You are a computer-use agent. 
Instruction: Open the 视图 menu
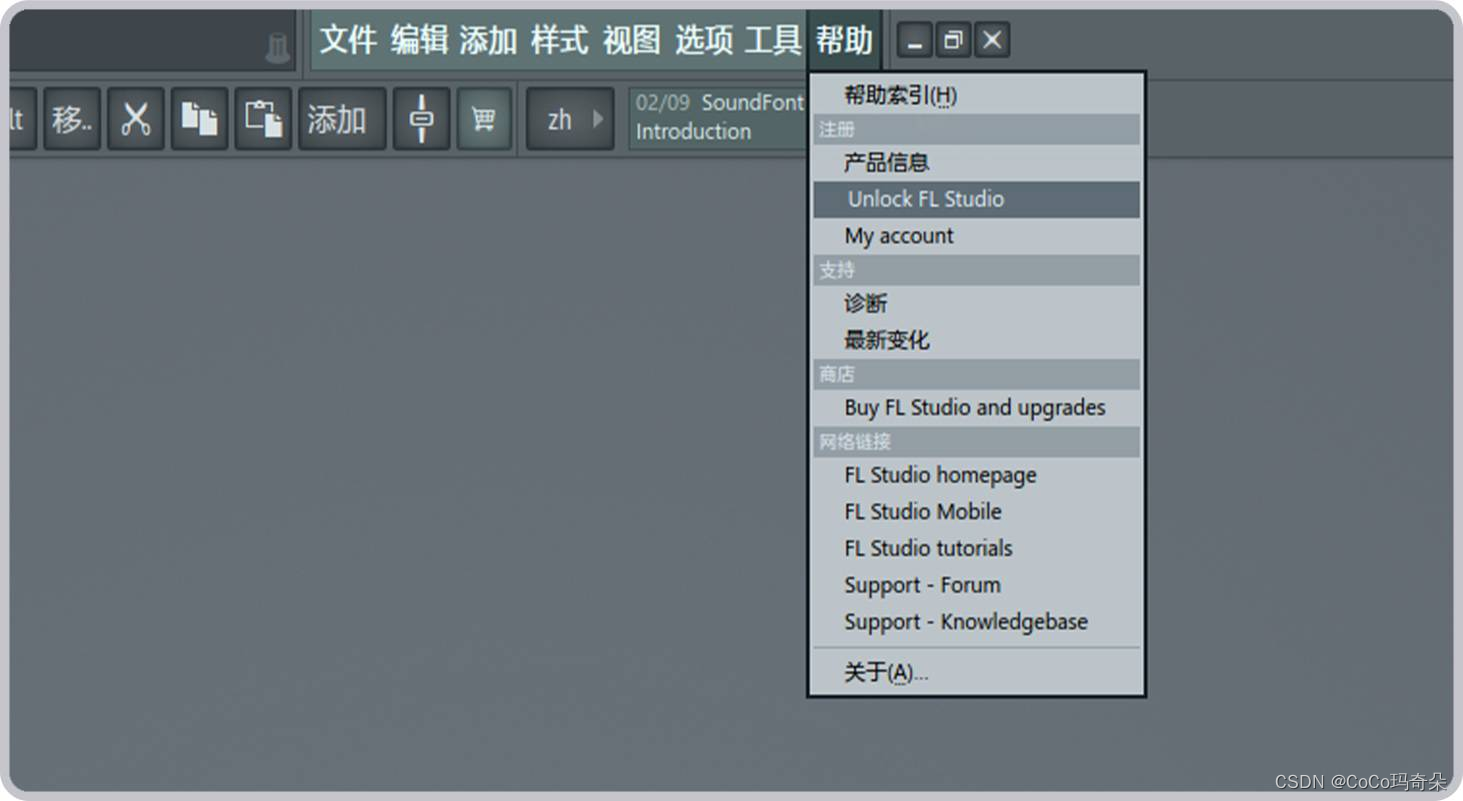pyautogui.click(x=631, y=40)
